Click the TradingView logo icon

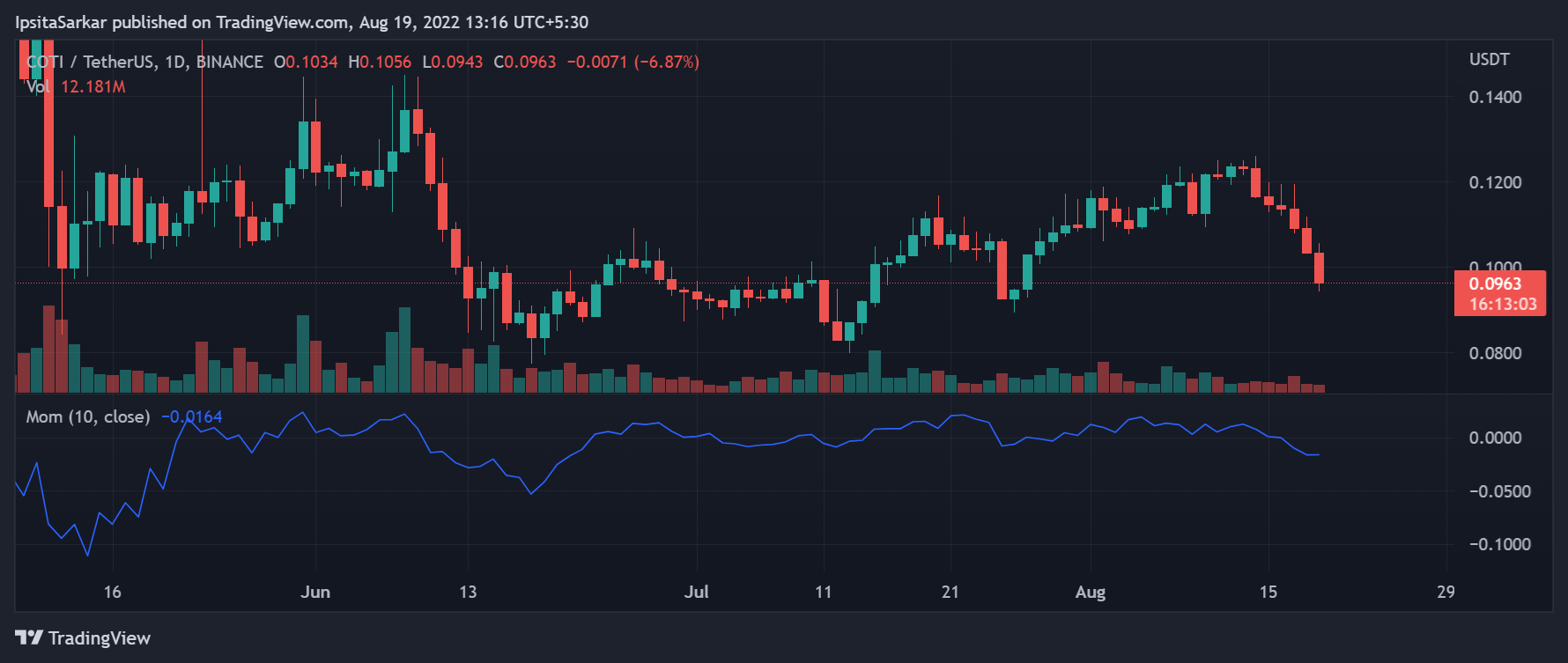coord(29,637)
